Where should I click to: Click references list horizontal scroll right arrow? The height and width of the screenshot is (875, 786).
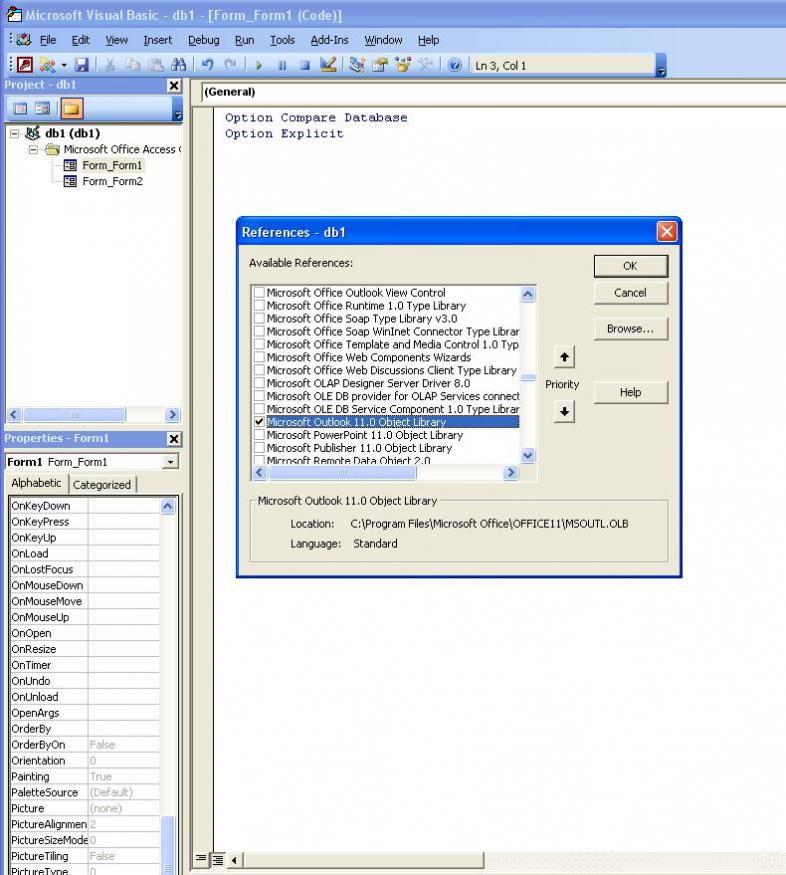click(510, 473)
